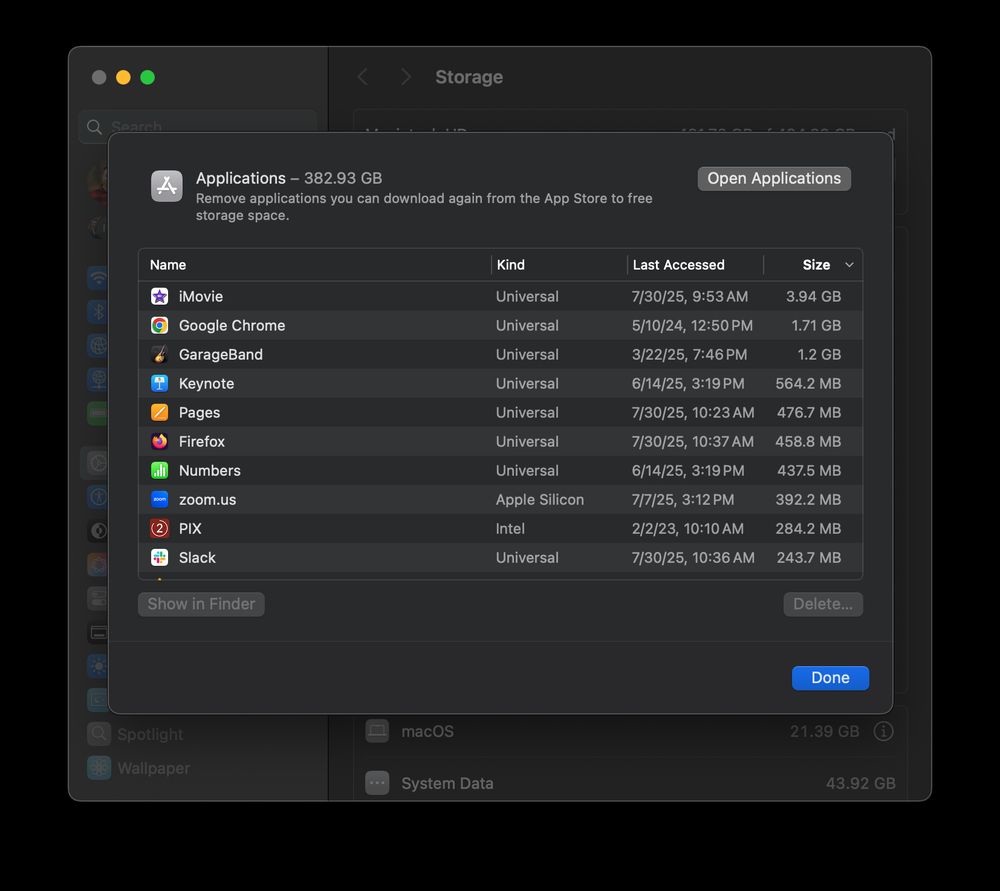The height and width of the screenshot is (891, 1000).
Task: Click the Slack app icon
Action: (x=159, y=557)
